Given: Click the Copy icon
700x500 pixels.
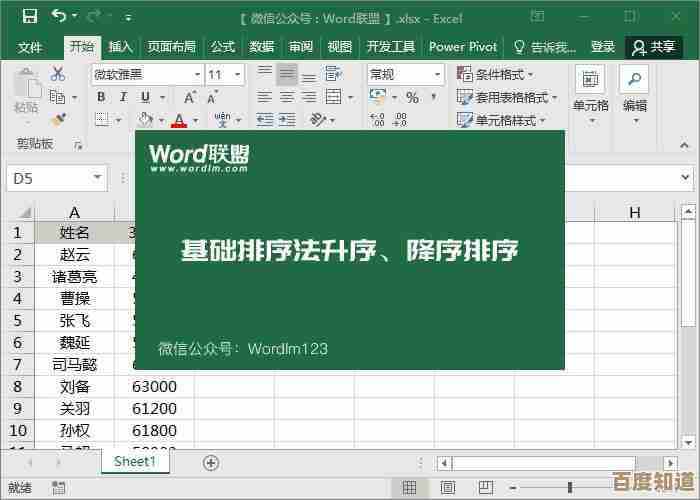Looking at the screenshot, I should pyautogui.click(x=57, y=96).
